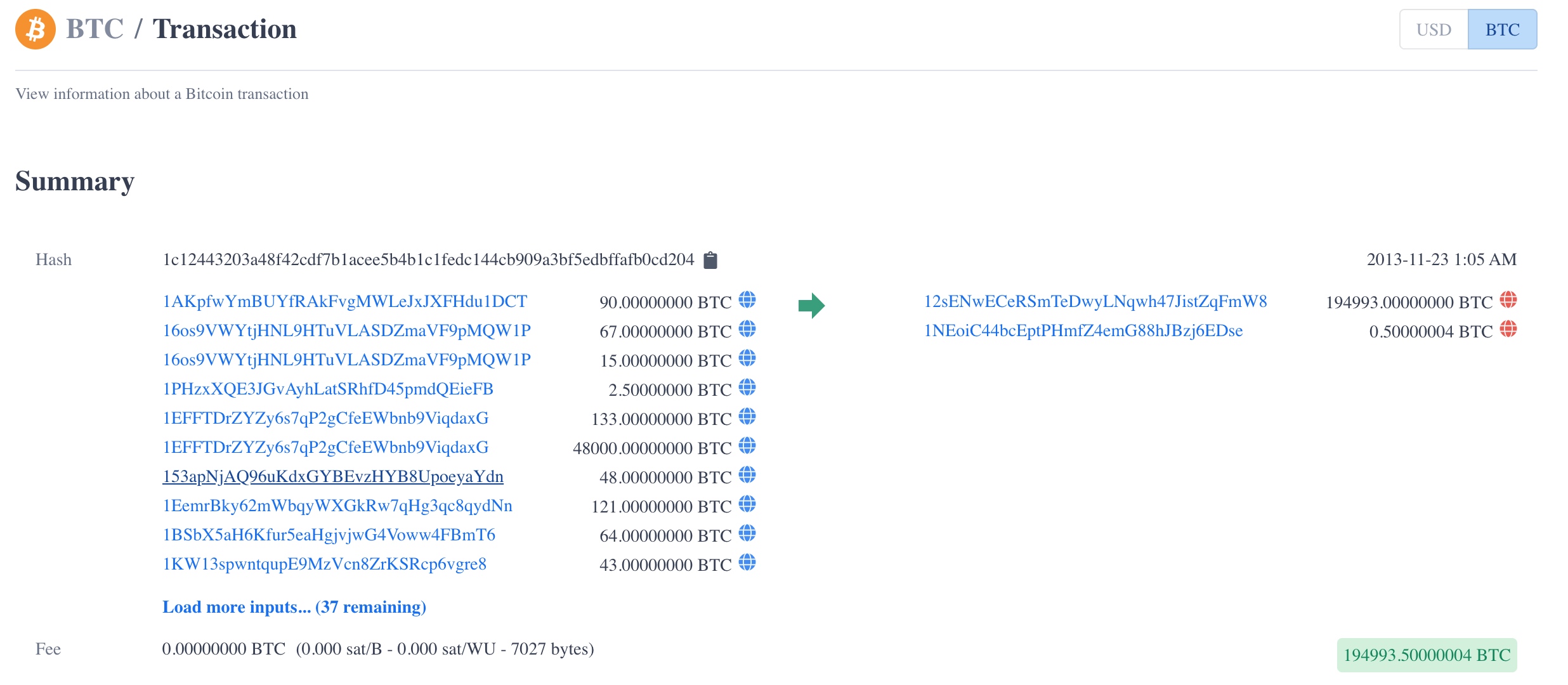
Task: Click the green arrow between inputs and outputs
Action: click(811, 306)
